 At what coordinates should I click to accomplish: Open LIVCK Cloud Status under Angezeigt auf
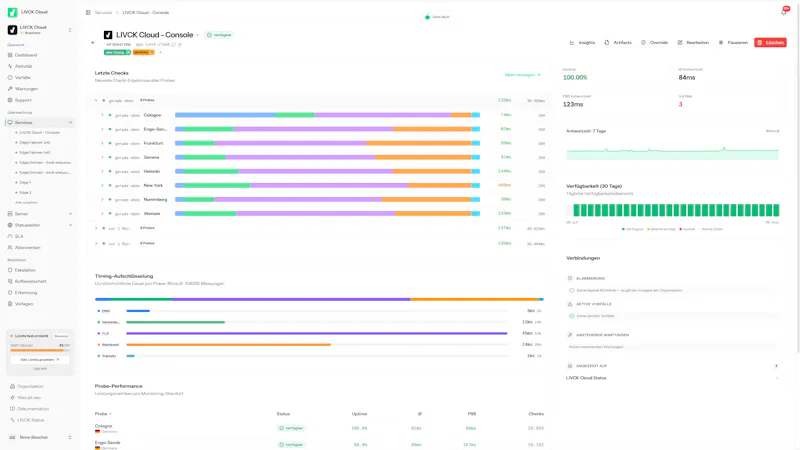[x=672, y=378]
